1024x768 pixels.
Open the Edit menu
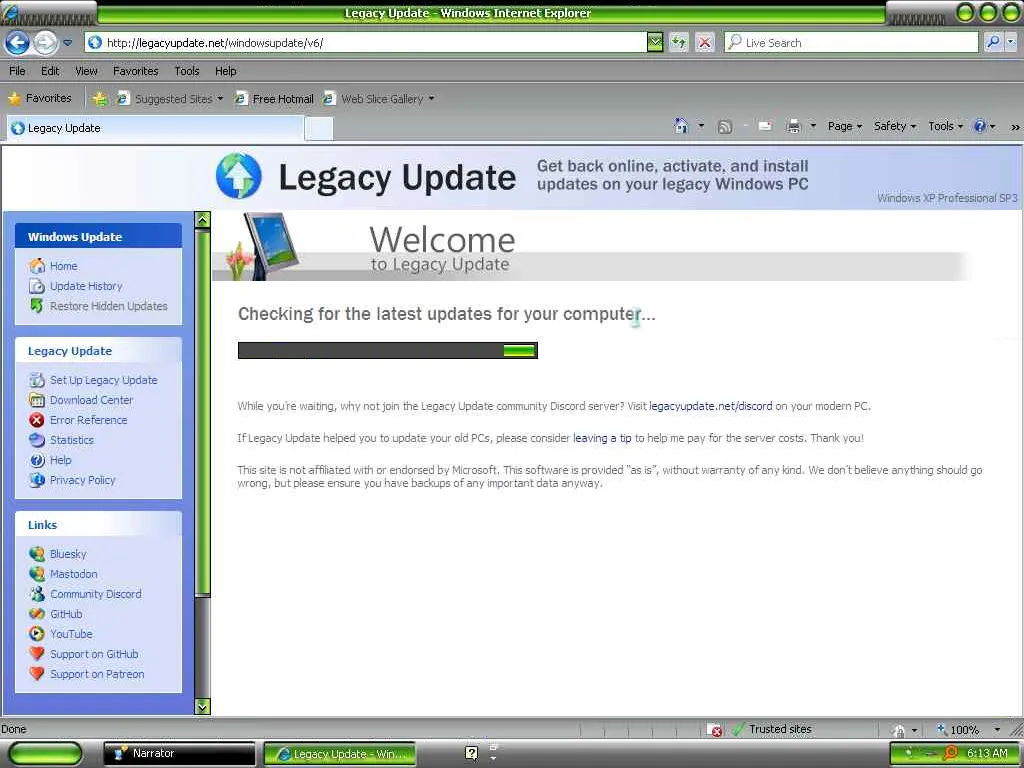(50, 71)
